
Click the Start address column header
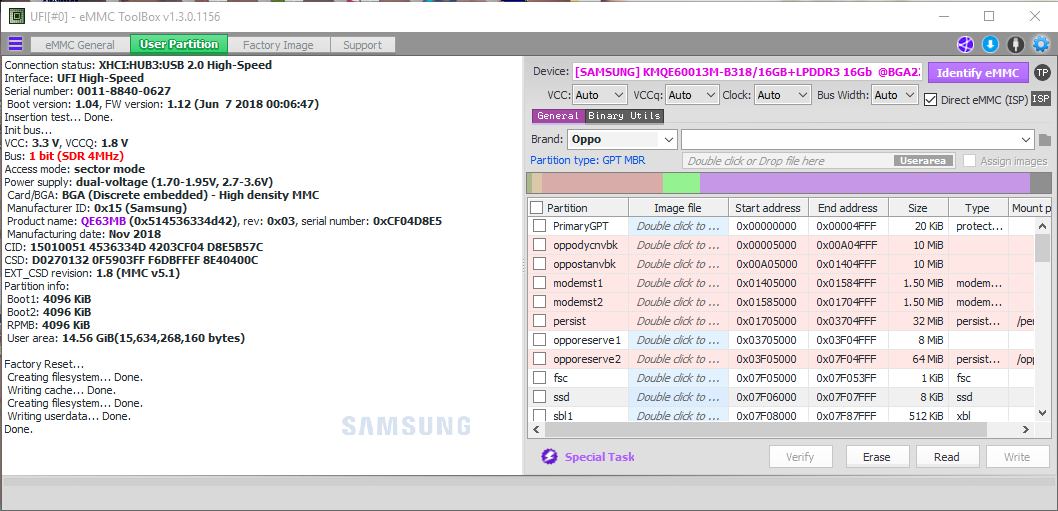[768, 208]
